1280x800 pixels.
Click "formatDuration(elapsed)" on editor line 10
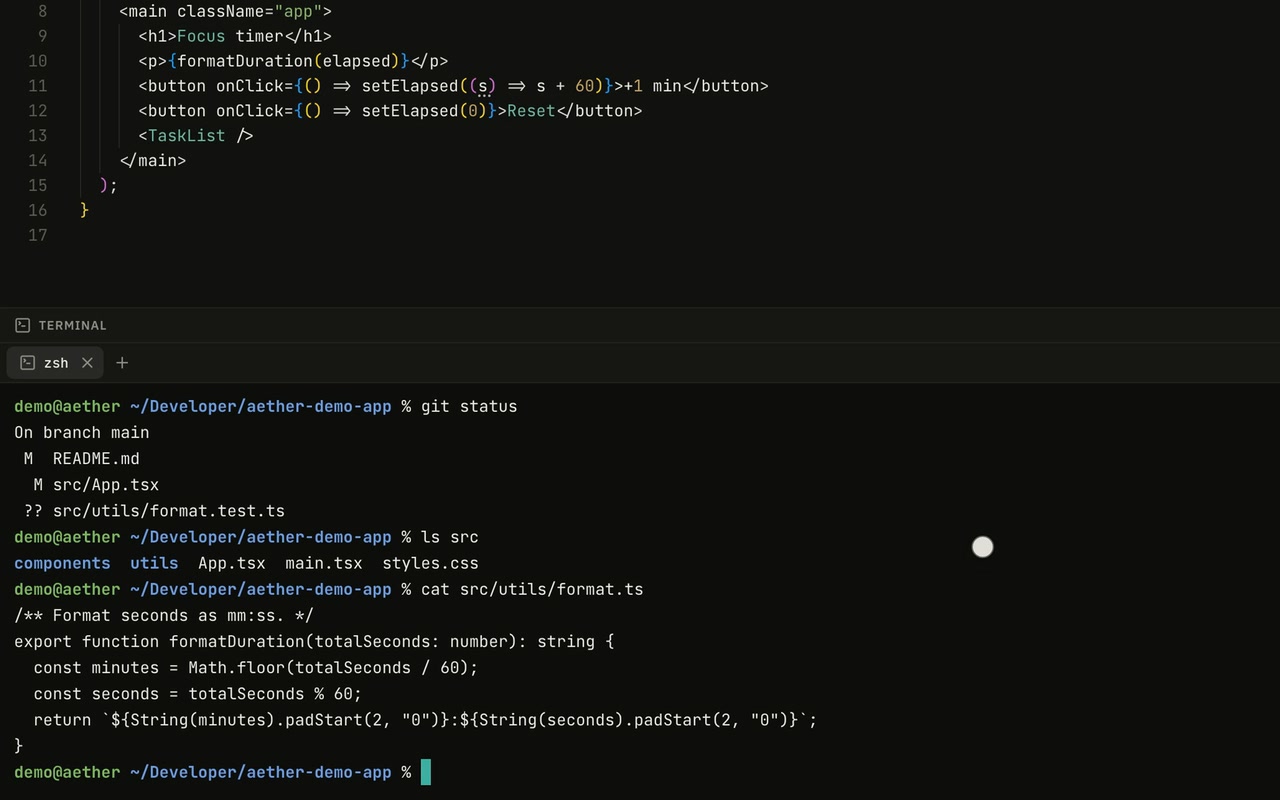coord(288,61)
